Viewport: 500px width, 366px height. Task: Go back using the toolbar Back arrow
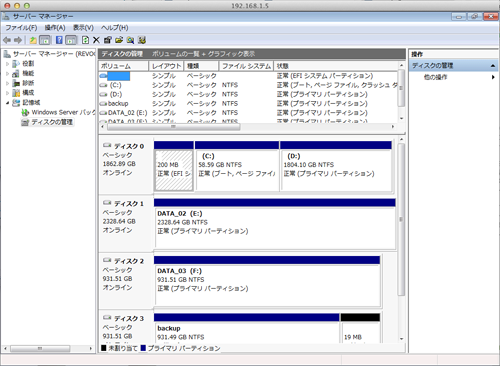click(7, 40)
